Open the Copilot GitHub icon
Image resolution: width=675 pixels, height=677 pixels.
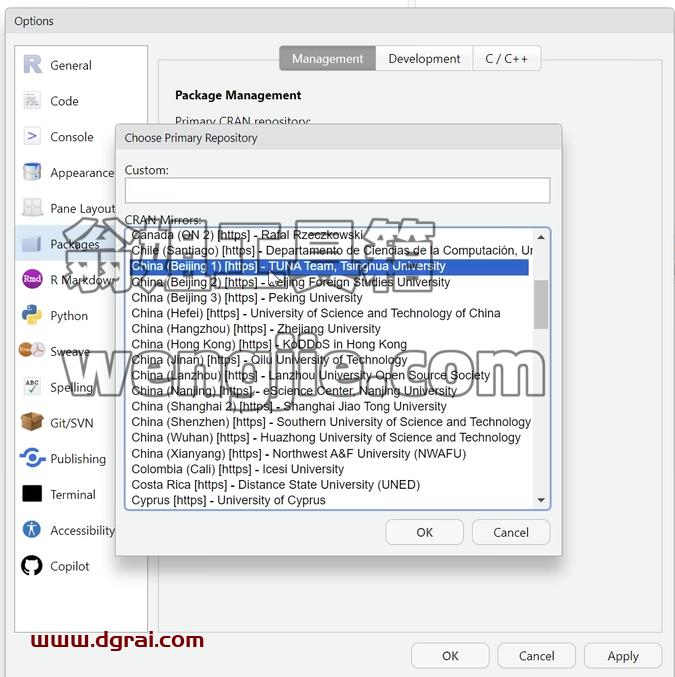[x=32, y=565]
